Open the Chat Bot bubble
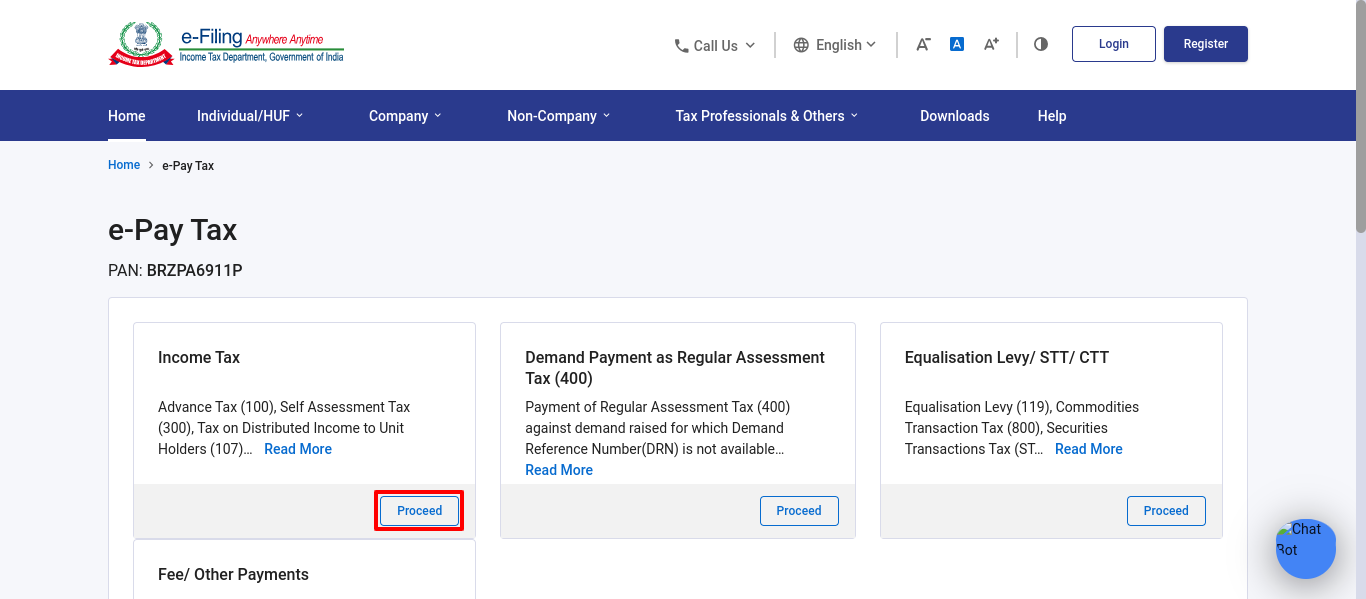The height and width of the screenshot is (599, 1366). tap(1305, 548)
